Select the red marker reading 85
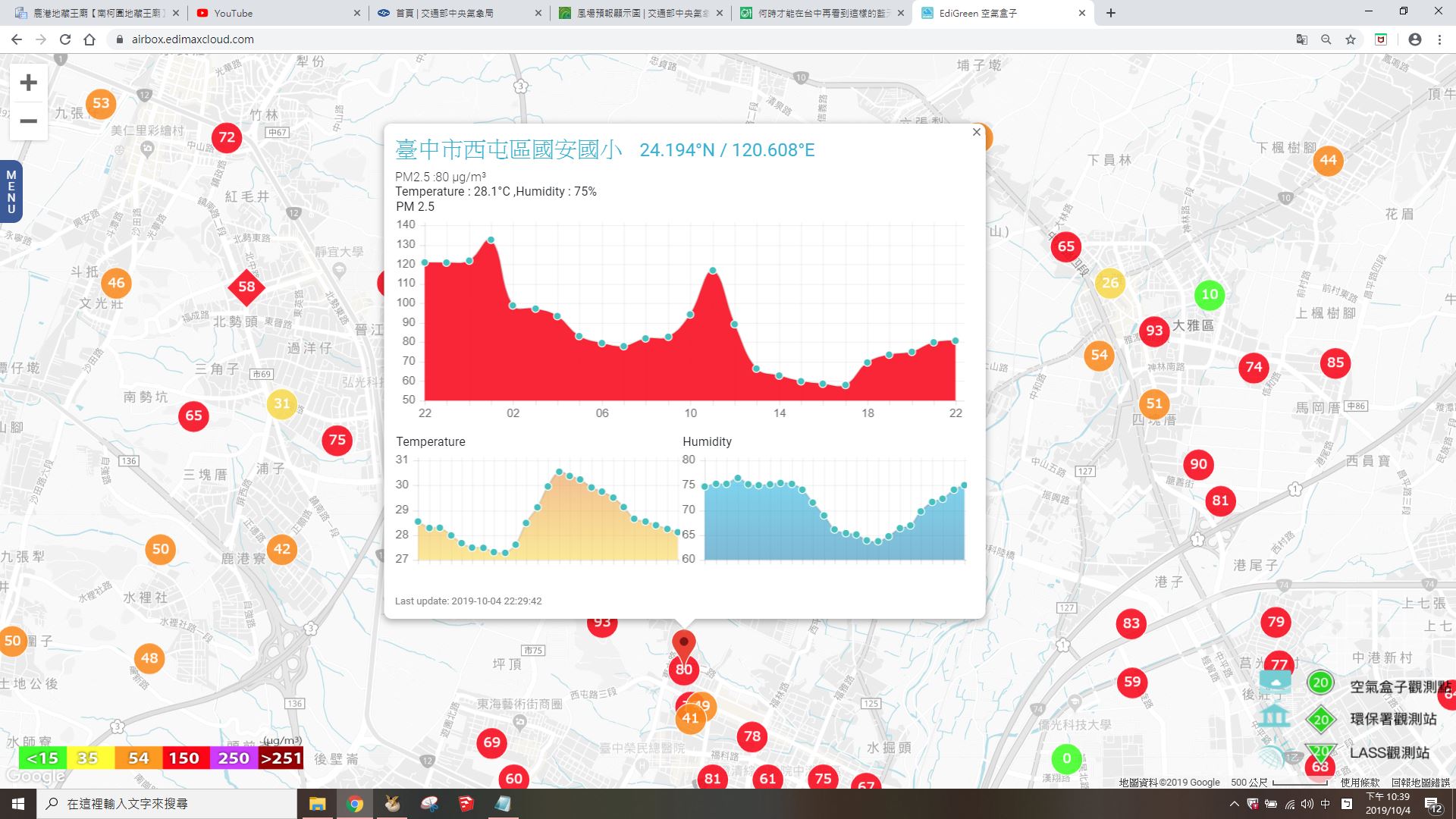1456x819 pixels. 1335,362
